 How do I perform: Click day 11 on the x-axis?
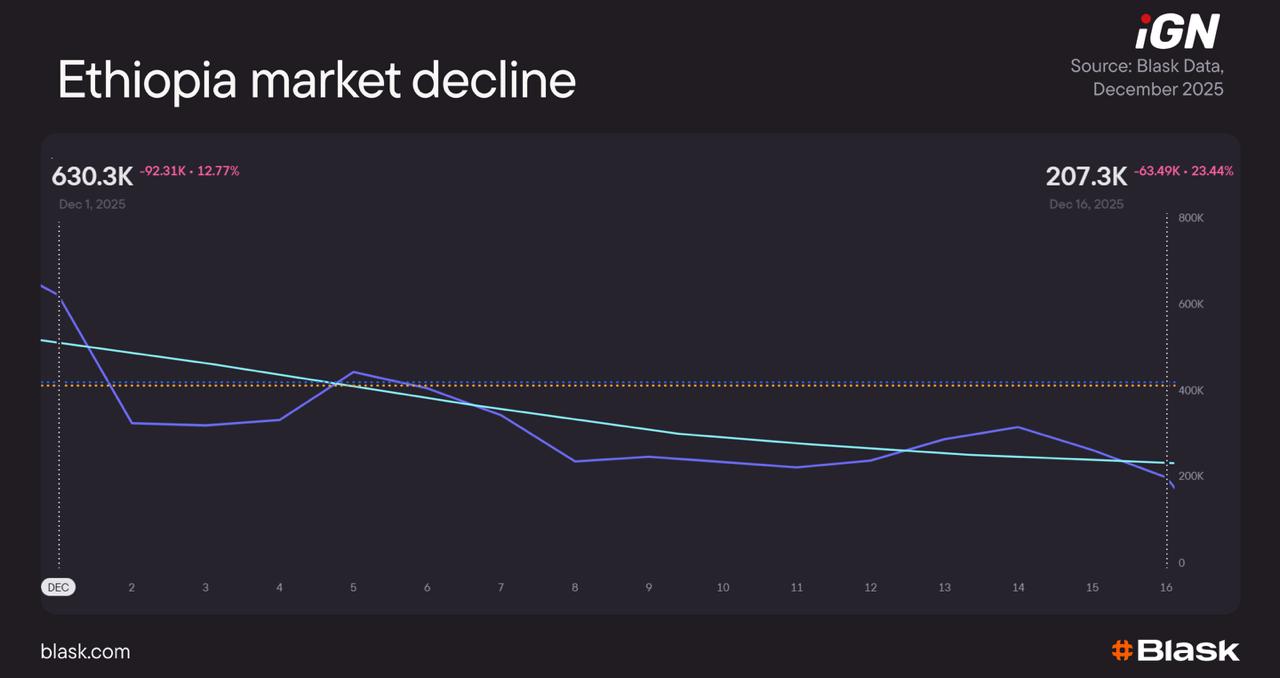(x=797, y=588)
